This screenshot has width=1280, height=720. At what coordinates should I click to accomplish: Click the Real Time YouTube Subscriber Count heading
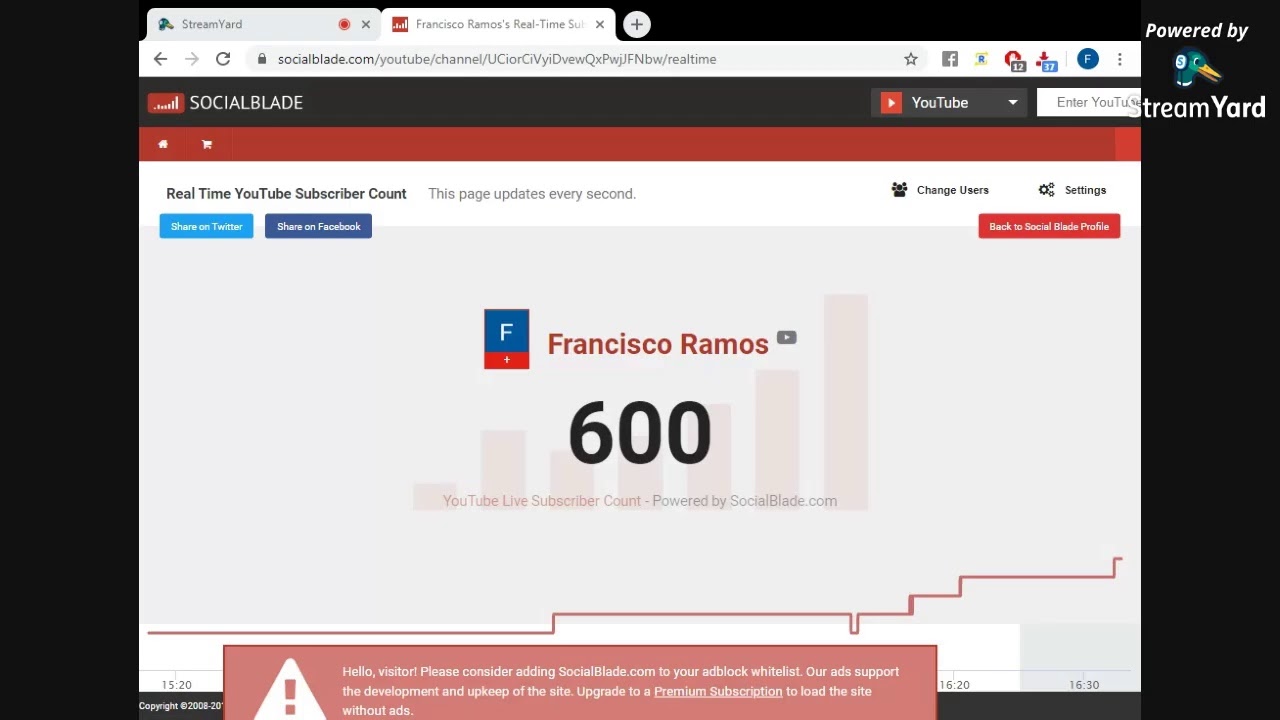pyautogui.click(x=286, y=194)
